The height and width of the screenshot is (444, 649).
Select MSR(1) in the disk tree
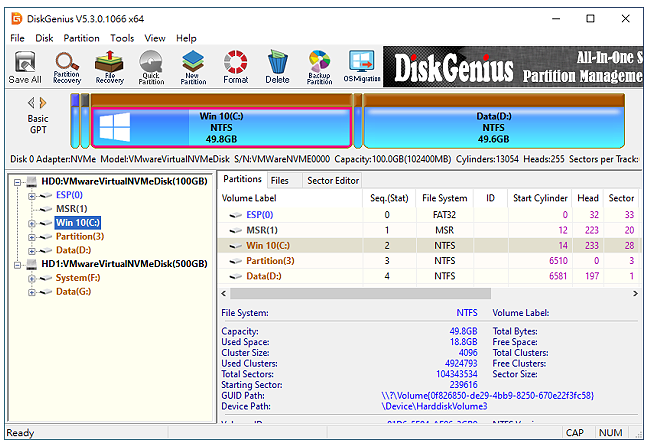click(x=72, y=209)
